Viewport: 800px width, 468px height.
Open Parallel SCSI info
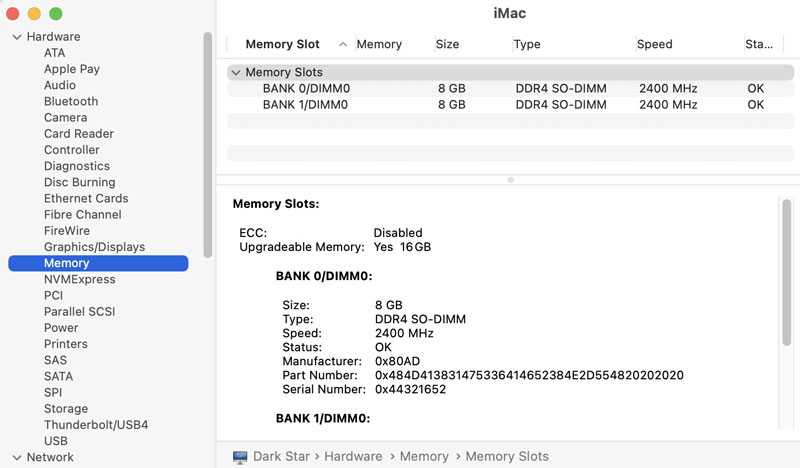(80, 312)
